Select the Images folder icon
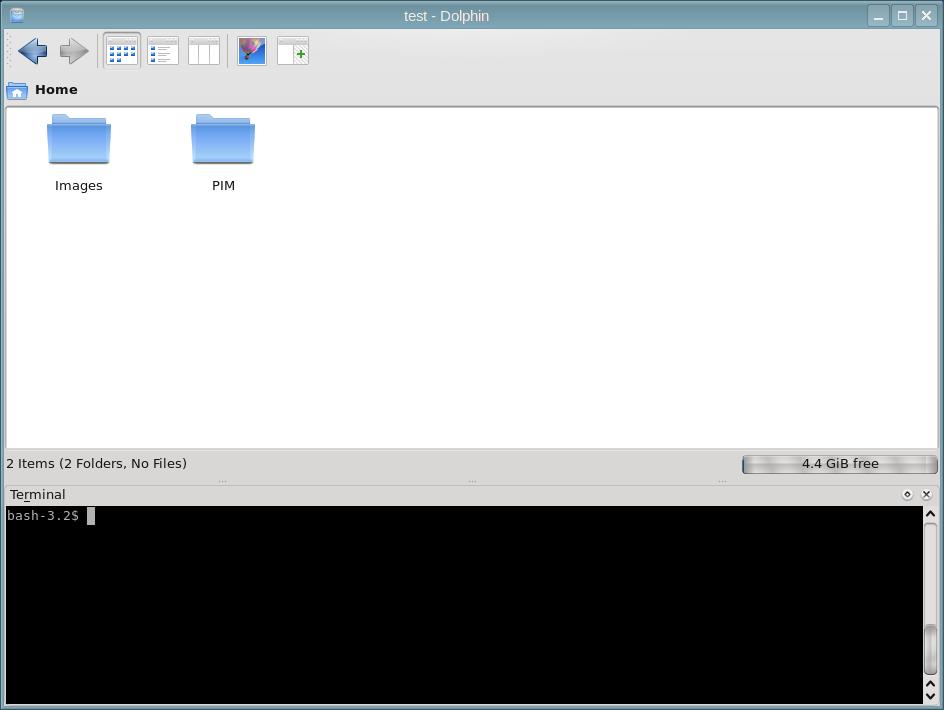Viewport: 944px width, 710px height. [x=79, y=139]
